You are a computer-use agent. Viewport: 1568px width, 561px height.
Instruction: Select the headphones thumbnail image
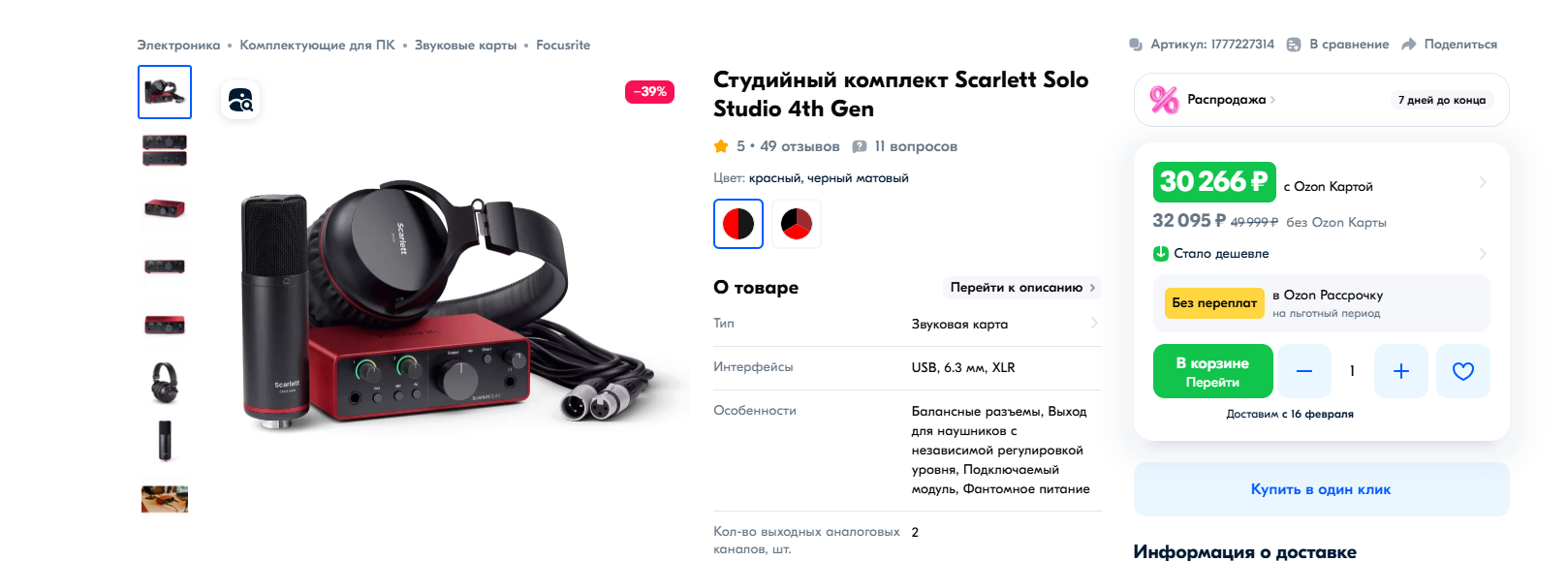tap(165, 383)
